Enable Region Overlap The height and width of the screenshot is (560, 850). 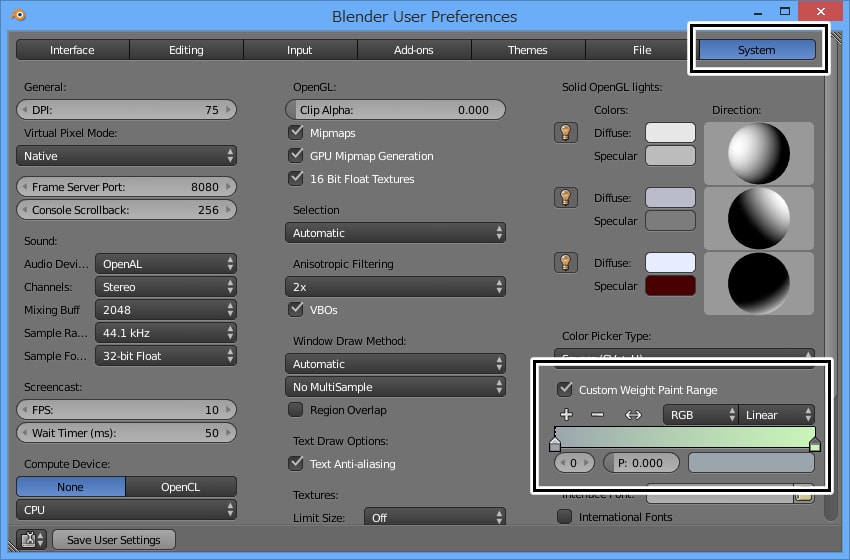click(296, 410)
